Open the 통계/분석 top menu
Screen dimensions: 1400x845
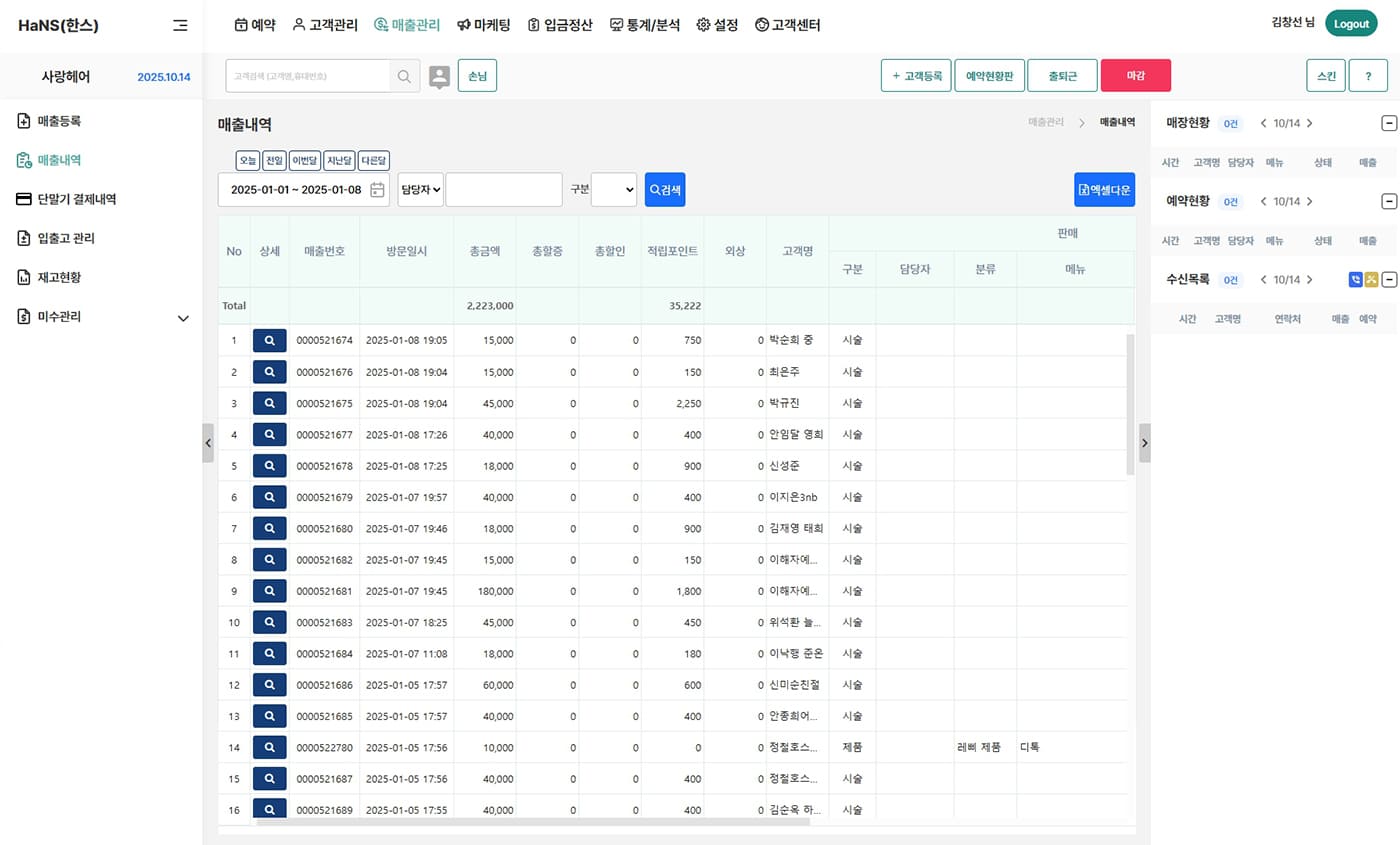644,25
